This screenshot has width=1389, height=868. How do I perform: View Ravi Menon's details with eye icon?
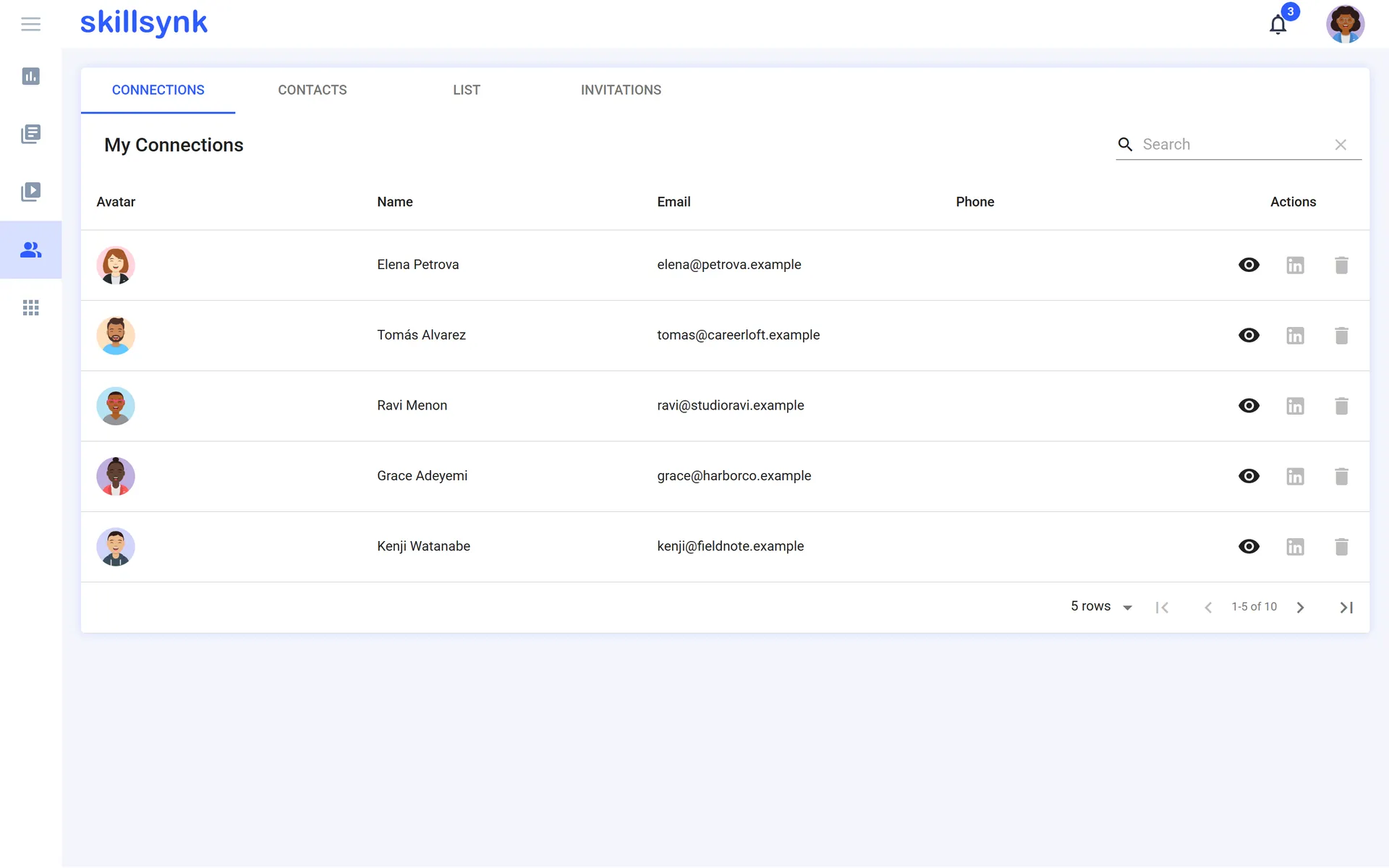pyautogui.click(x=1249, y=406)
